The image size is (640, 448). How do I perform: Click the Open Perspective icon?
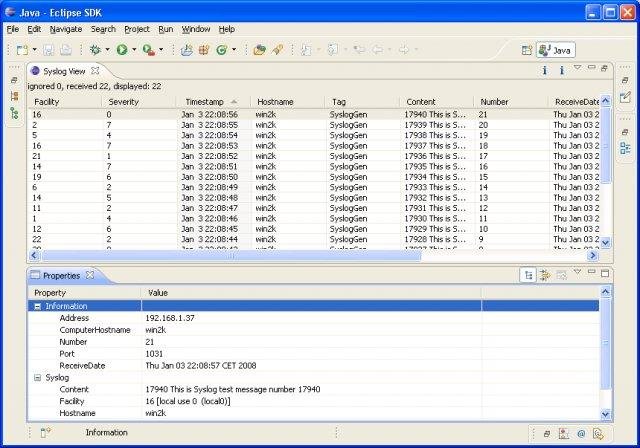click(527, 50)
